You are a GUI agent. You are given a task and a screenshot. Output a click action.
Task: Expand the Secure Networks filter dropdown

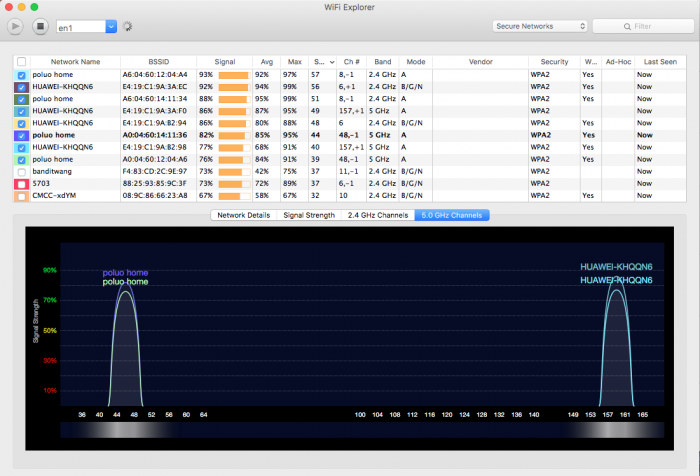(x=540, y=26)
